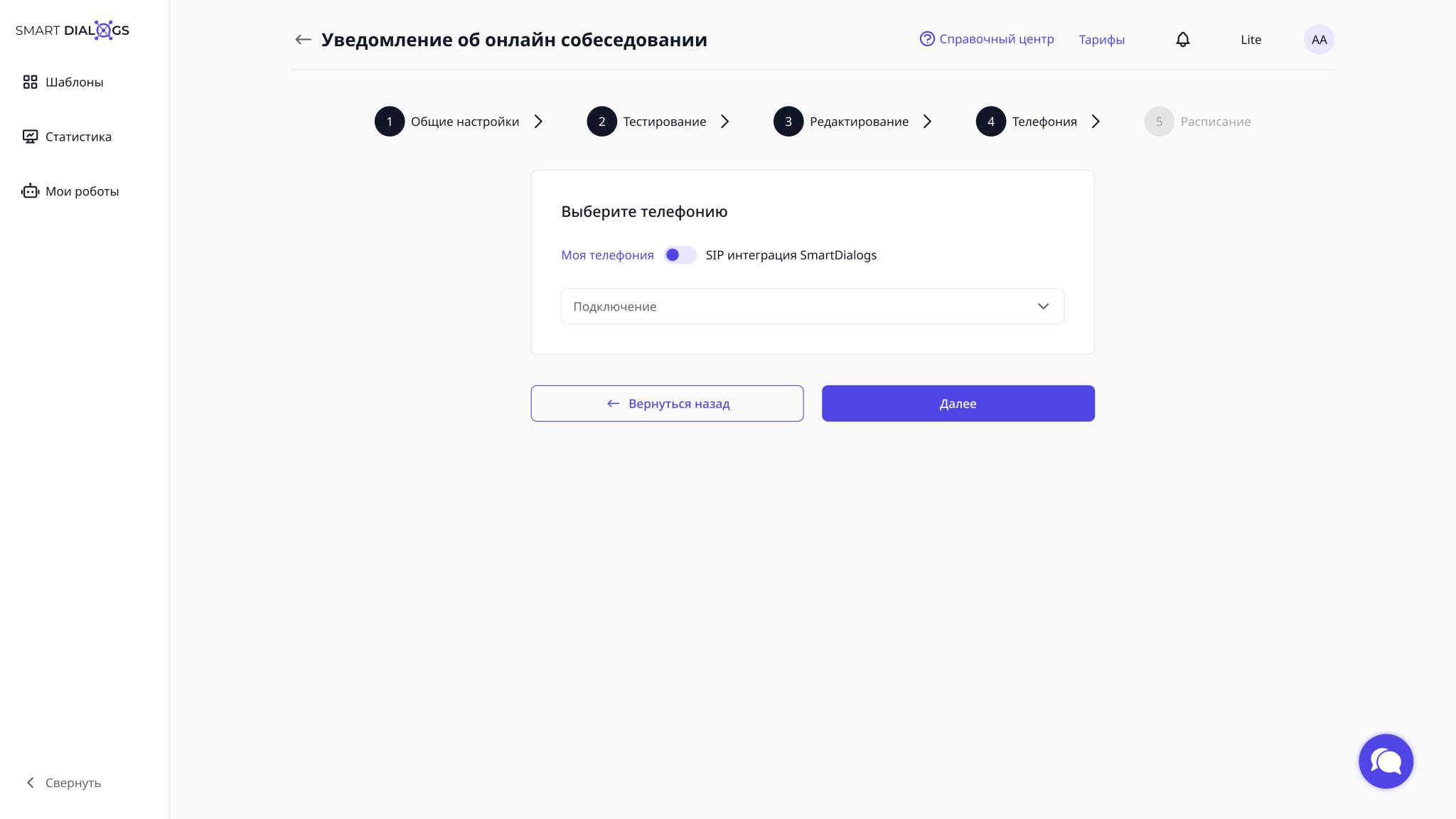1456x819 pixels.
Task: Open the chat support widget
Action: [1386, 761]
